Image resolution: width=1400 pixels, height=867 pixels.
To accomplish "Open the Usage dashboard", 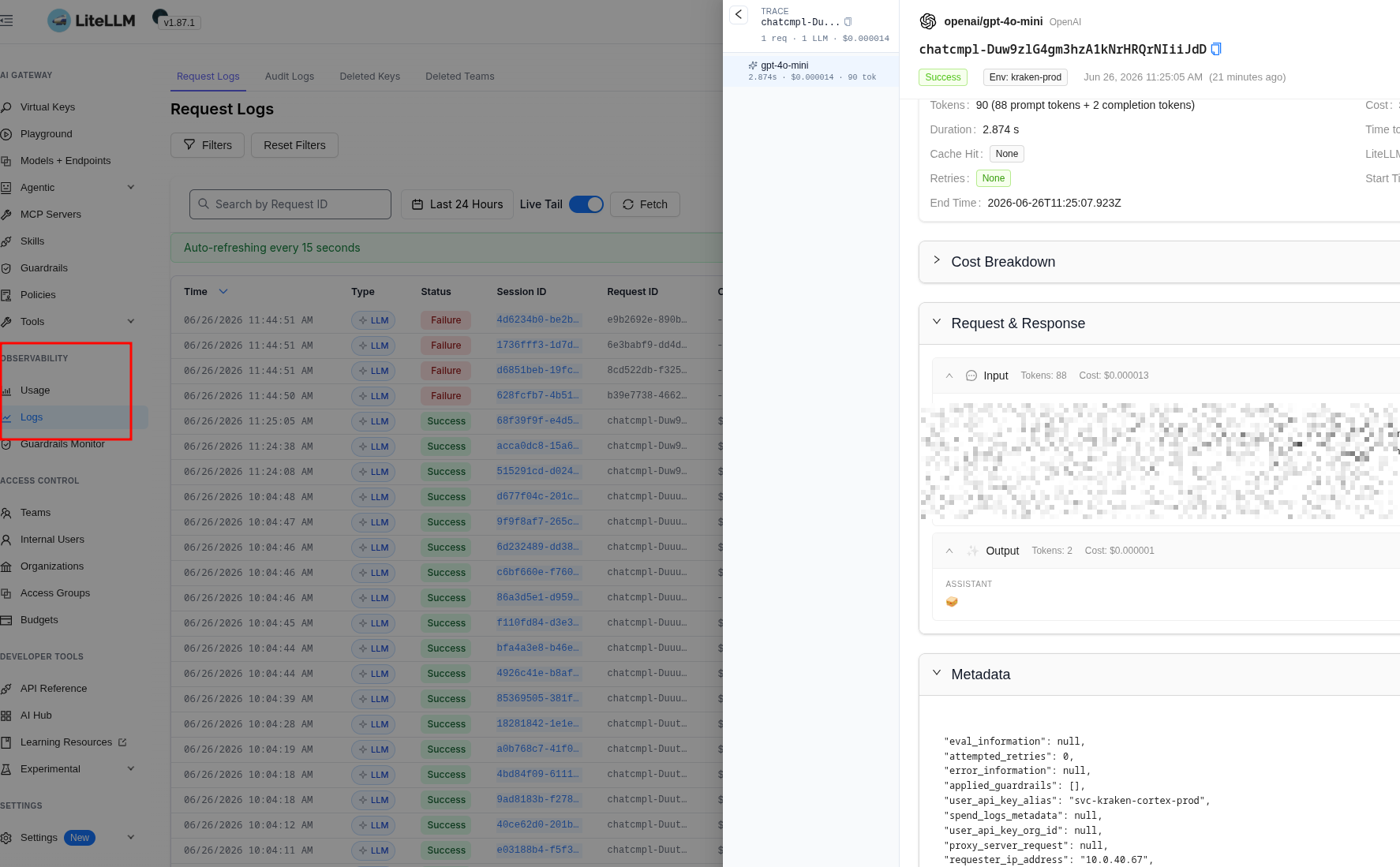I will pyautogui.click(x=35, y=391).
